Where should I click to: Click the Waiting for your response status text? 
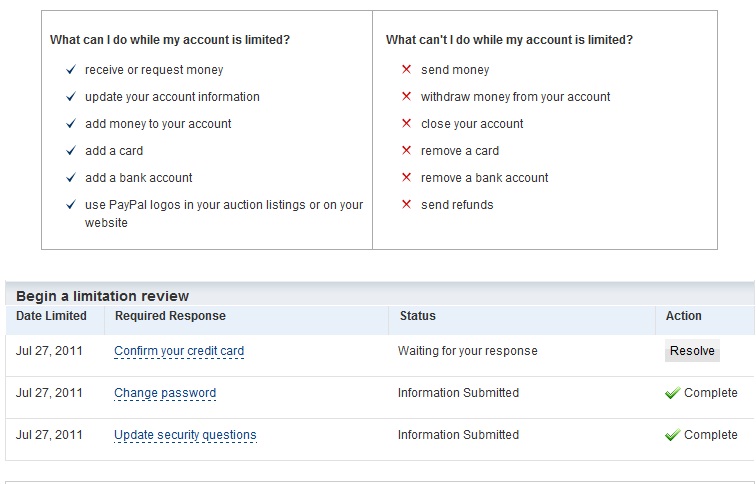coord(467,352)
